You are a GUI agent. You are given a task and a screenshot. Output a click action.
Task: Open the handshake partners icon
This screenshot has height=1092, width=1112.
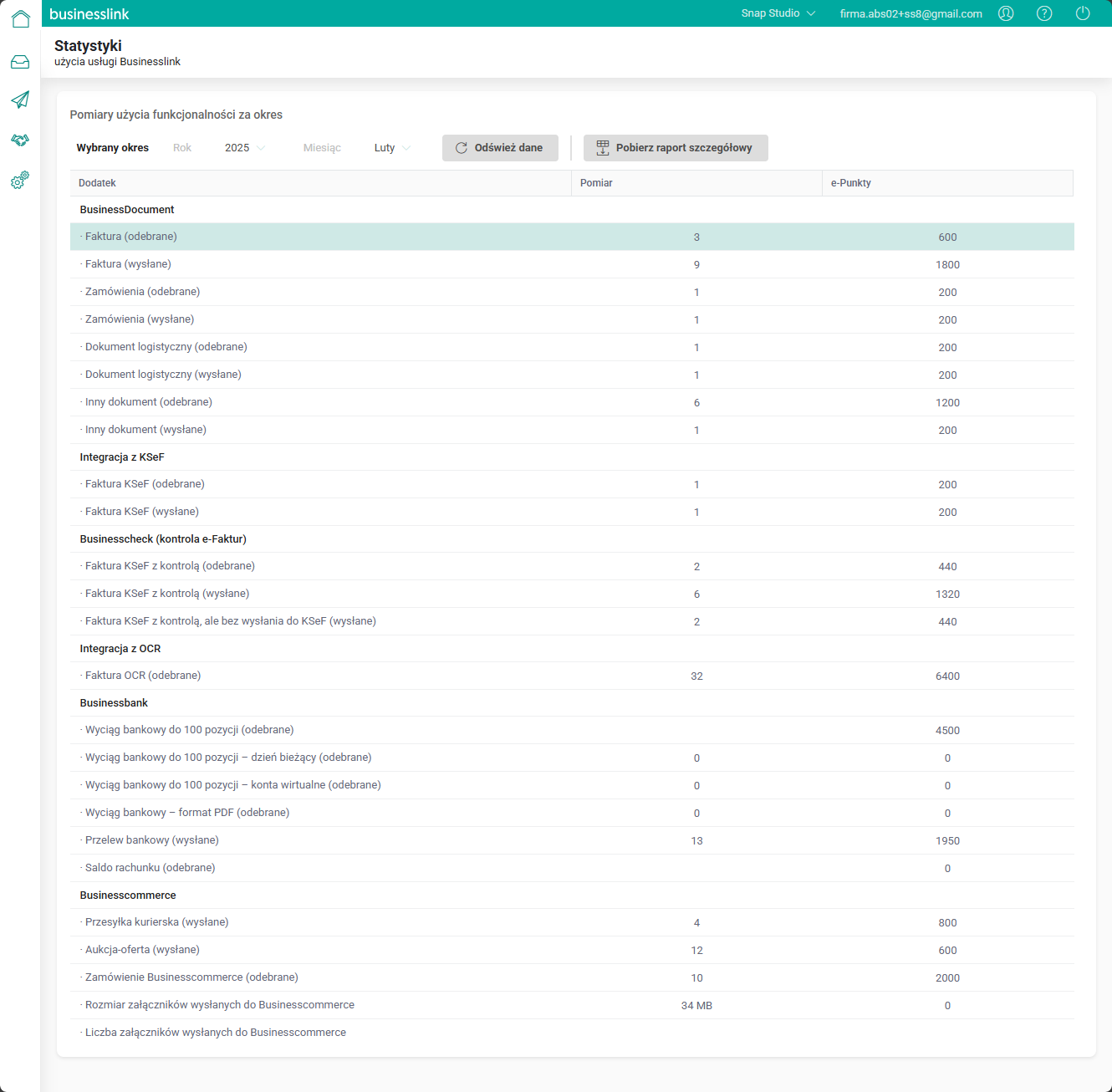(20, 140)
